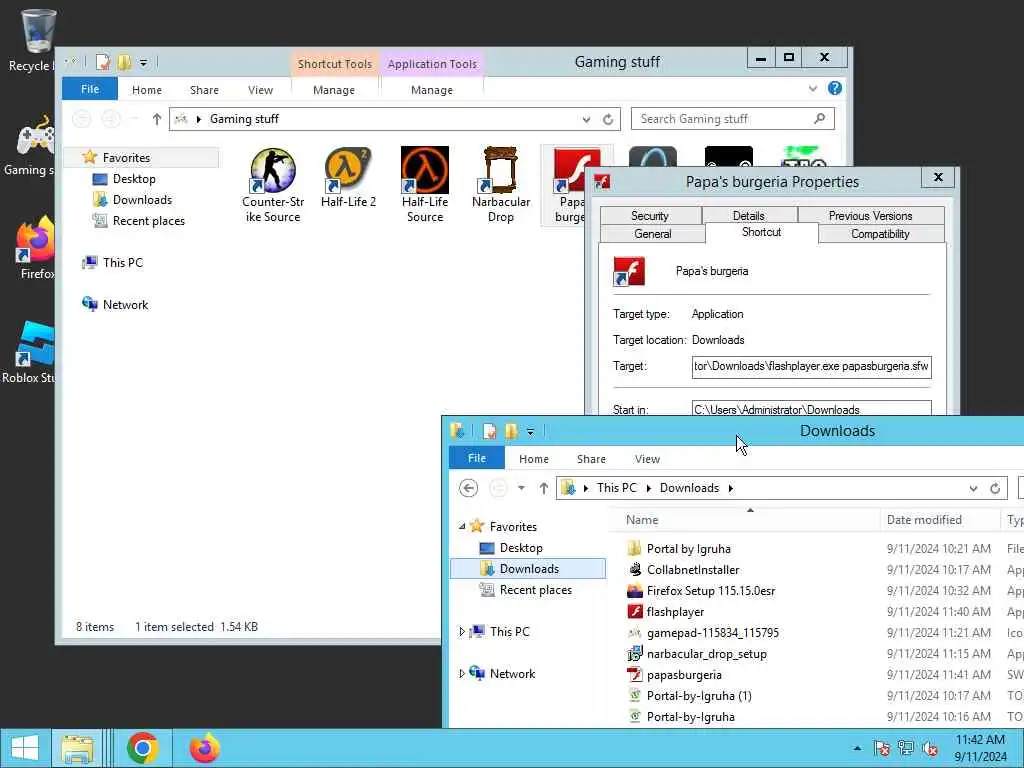Click Up arrow in Downloads window
This screenshot has height=768, width=1024.
tap(543, 488)
